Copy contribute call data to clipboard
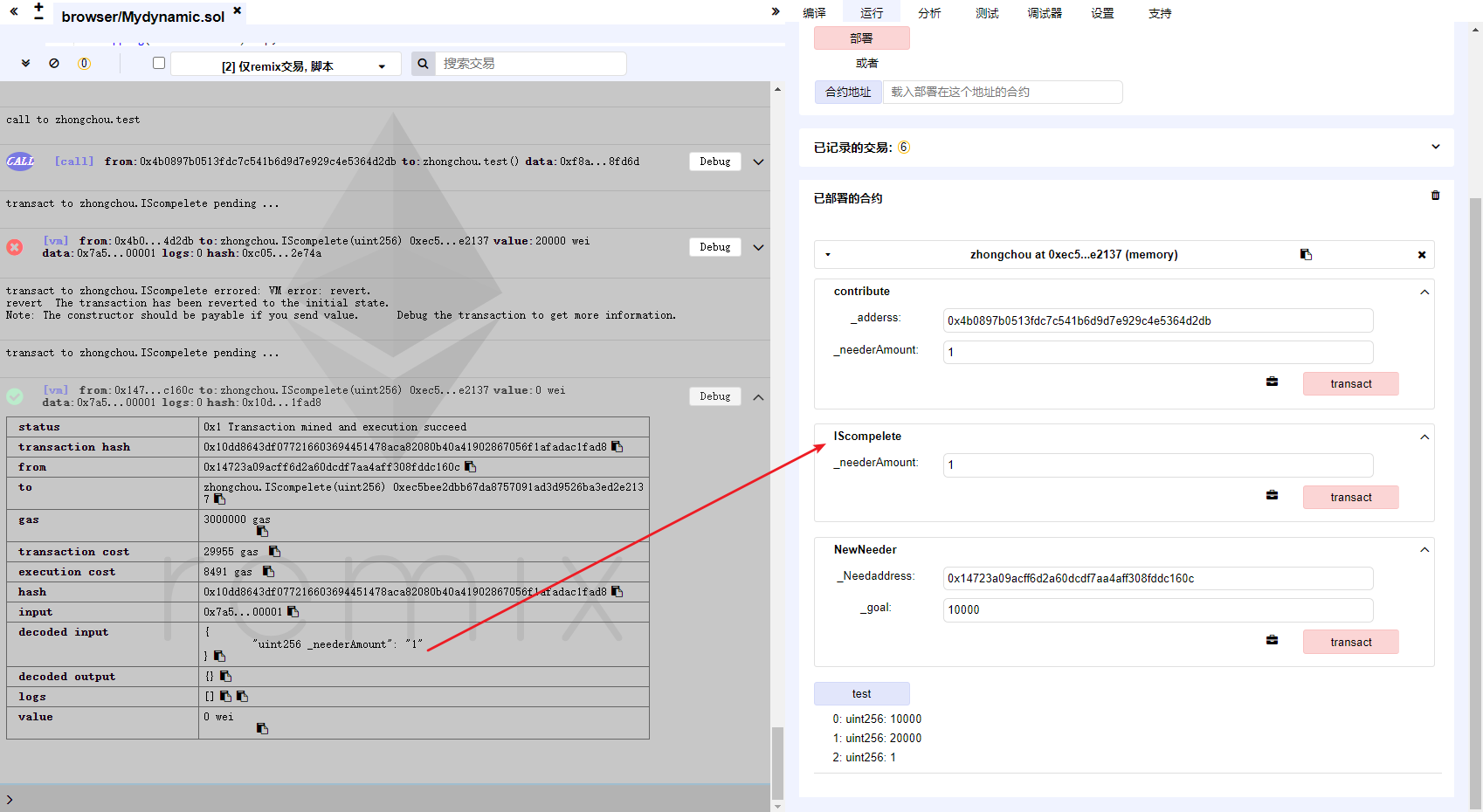The image size is (1483, 812). tap(1272, 382)
